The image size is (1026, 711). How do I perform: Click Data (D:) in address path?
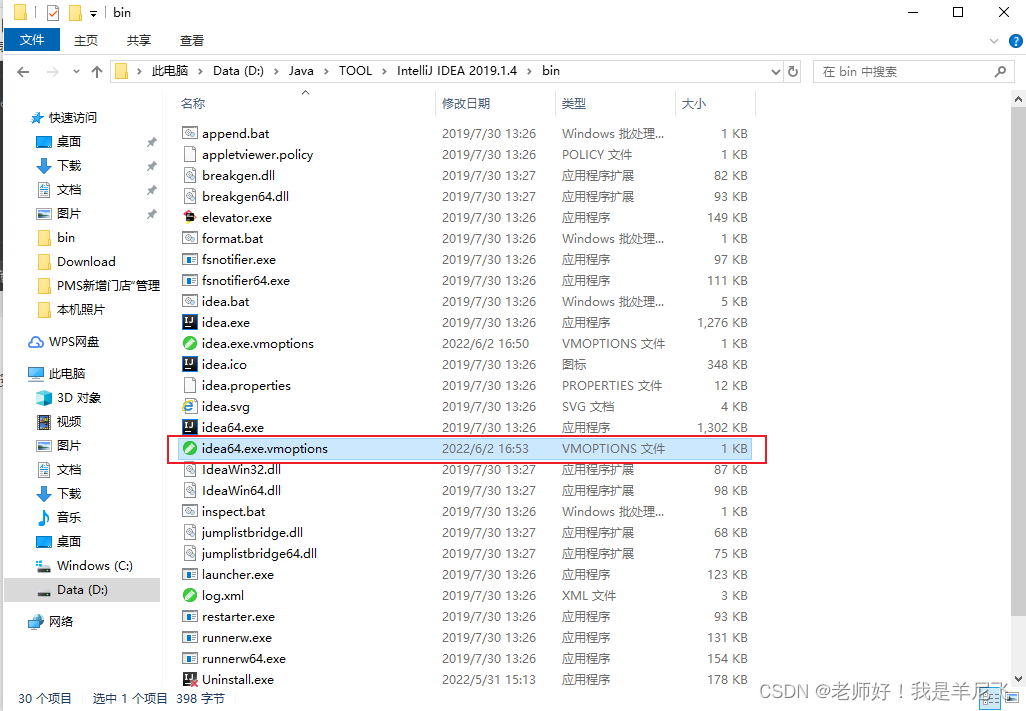tap(238, 71)
